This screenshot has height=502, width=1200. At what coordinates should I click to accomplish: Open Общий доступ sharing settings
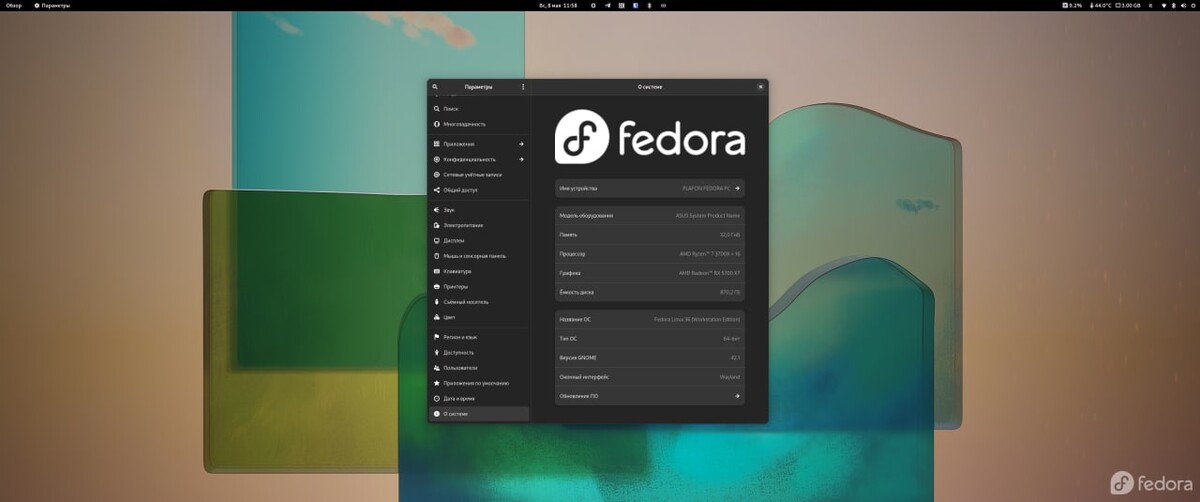478,190
